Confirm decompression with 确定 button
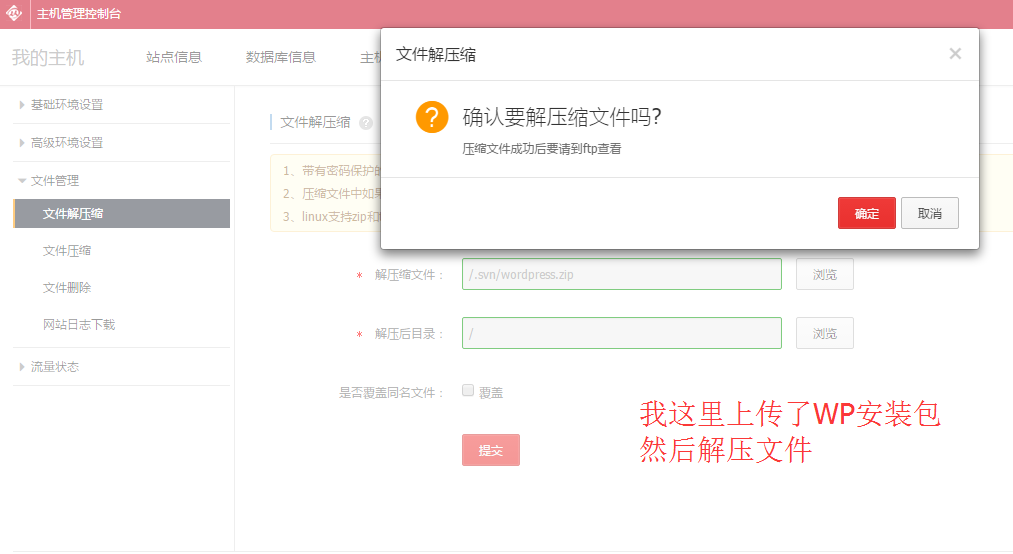The height and width of the screenshot is (554, 1013). (866, 213)
